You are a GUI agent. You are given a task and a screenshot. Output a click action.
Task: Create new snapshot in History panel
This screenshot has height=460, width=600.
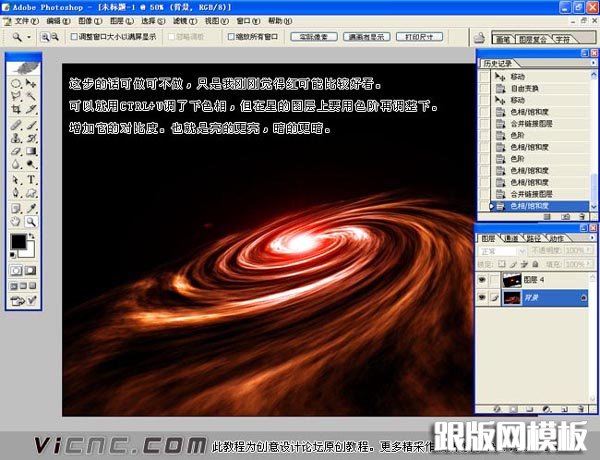565,217
